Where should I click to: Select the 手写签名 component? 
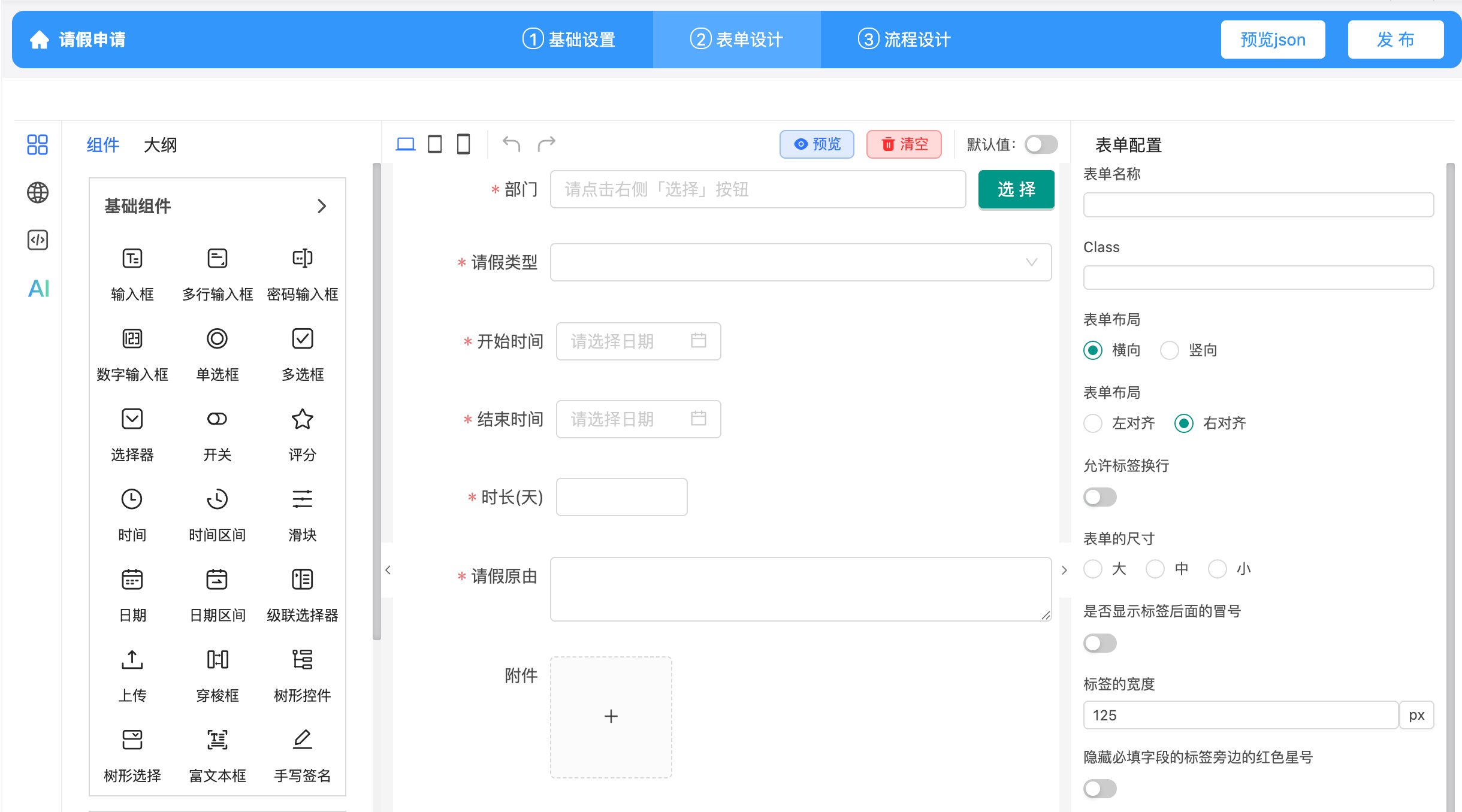click(x=303, y=755)
